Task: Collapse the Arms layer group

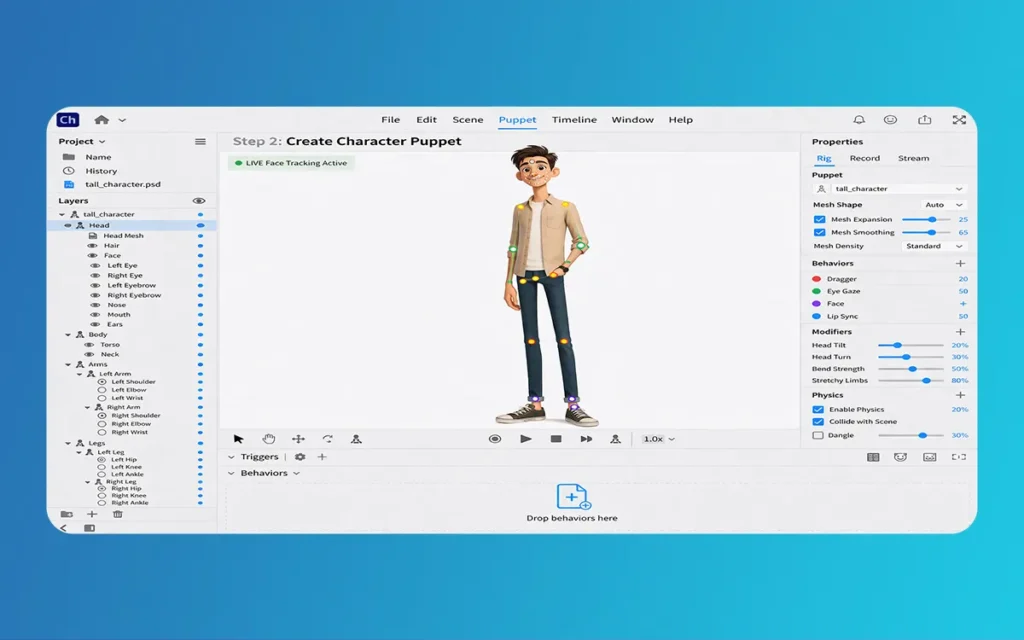Action: point(68,365)
